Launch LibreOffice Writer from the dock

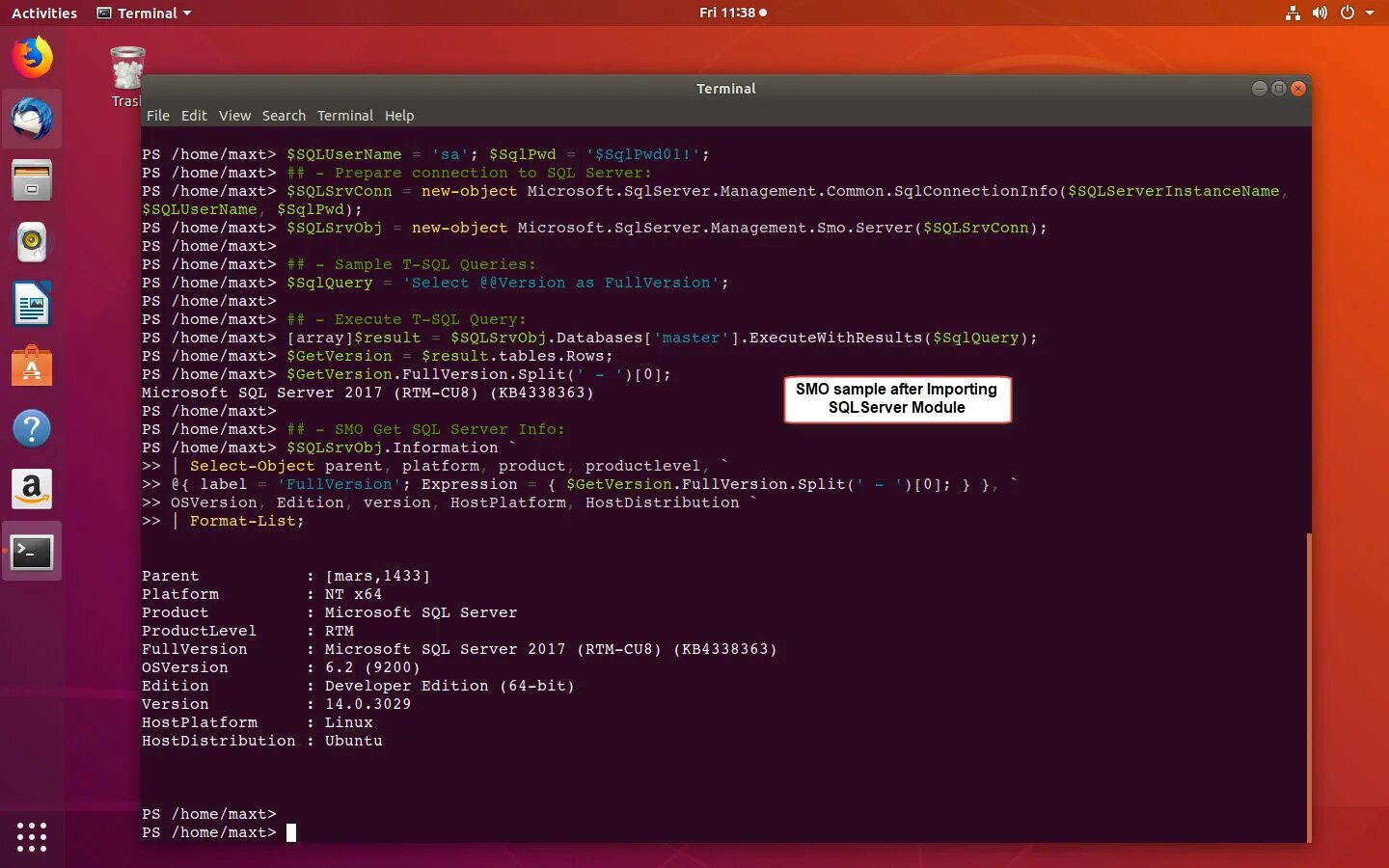click(32, 305)
